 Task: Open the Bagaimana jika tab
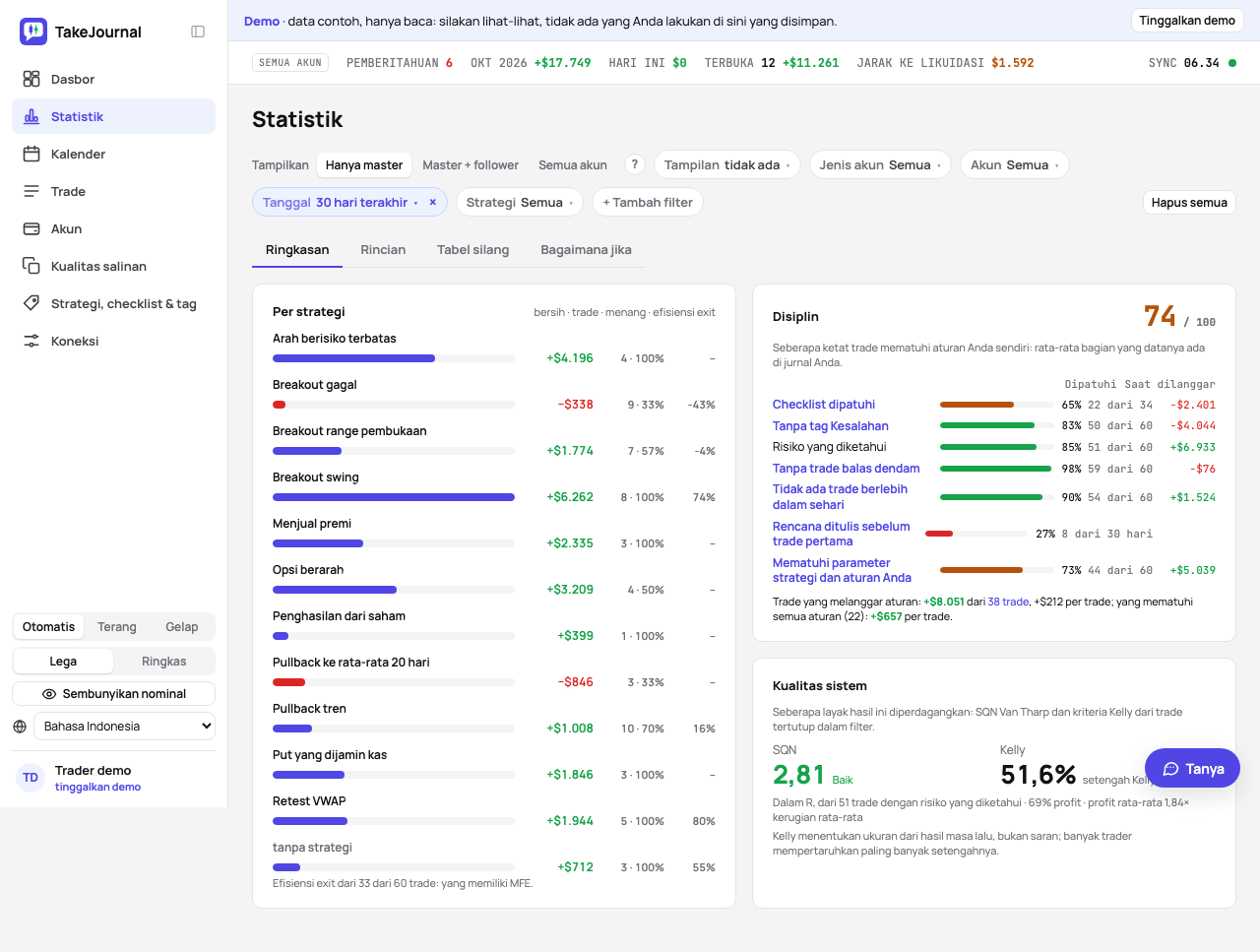point(586,250)
